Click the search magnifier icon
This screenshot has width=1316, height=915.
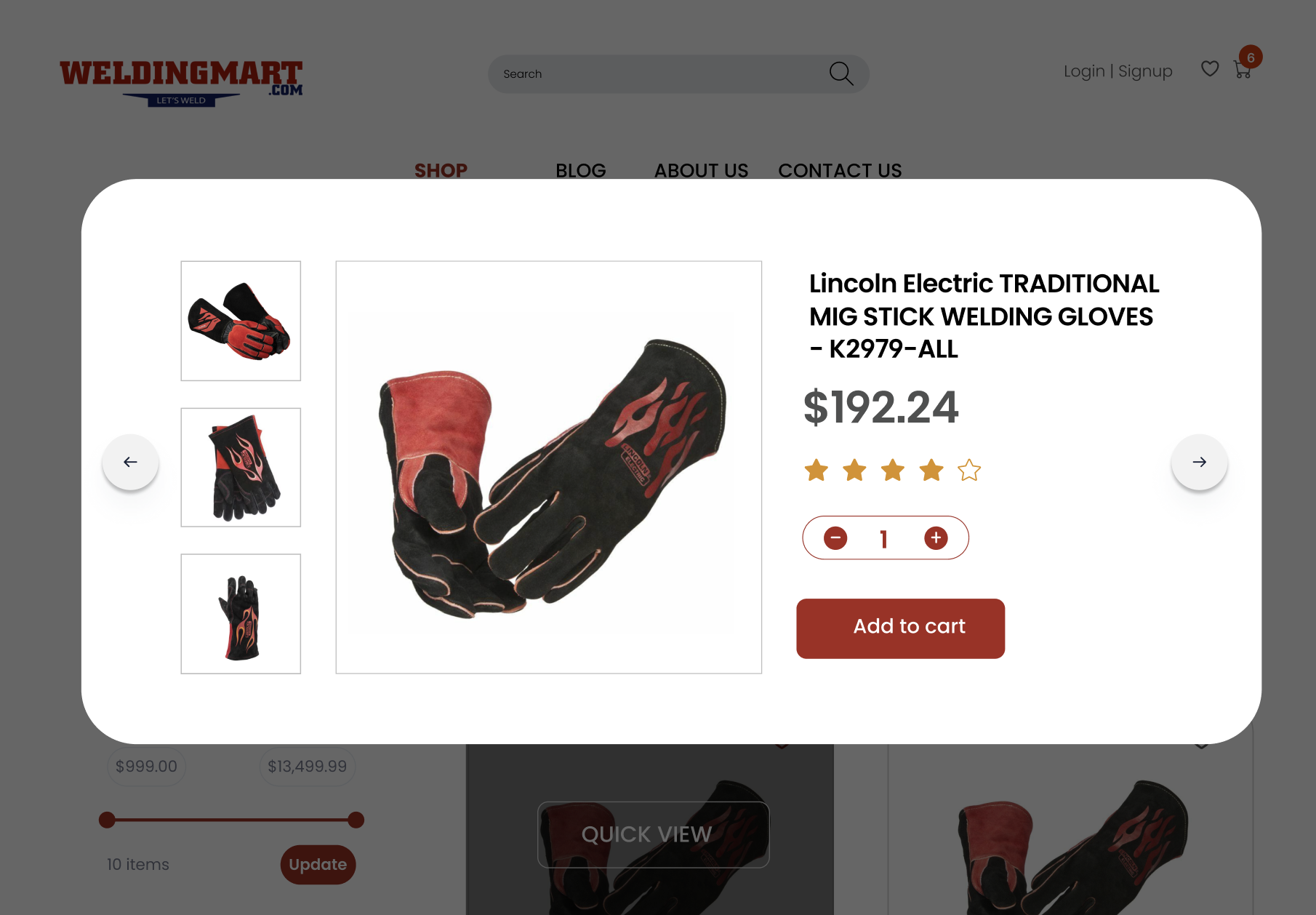841,73
